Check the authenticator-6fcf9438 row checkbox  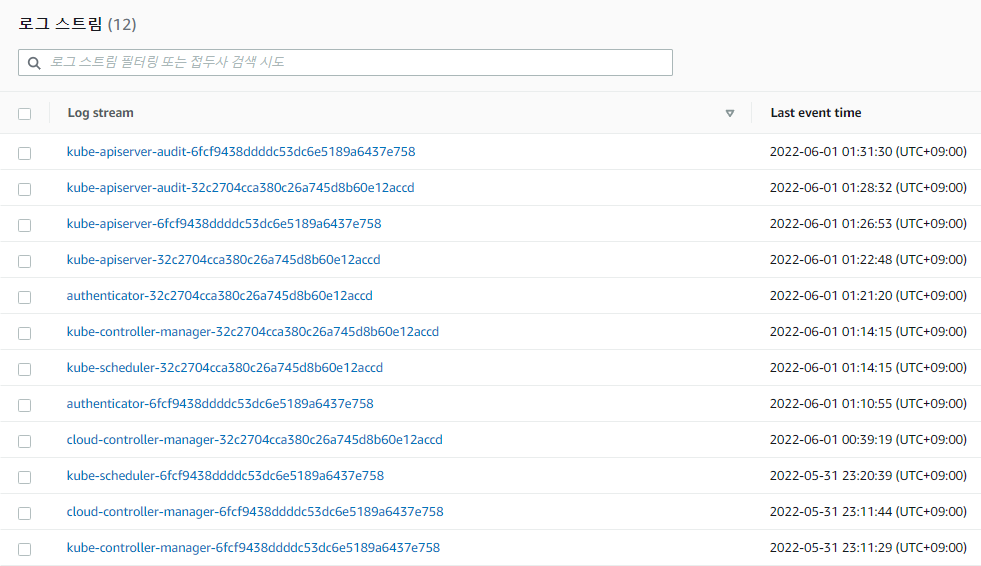24,405
